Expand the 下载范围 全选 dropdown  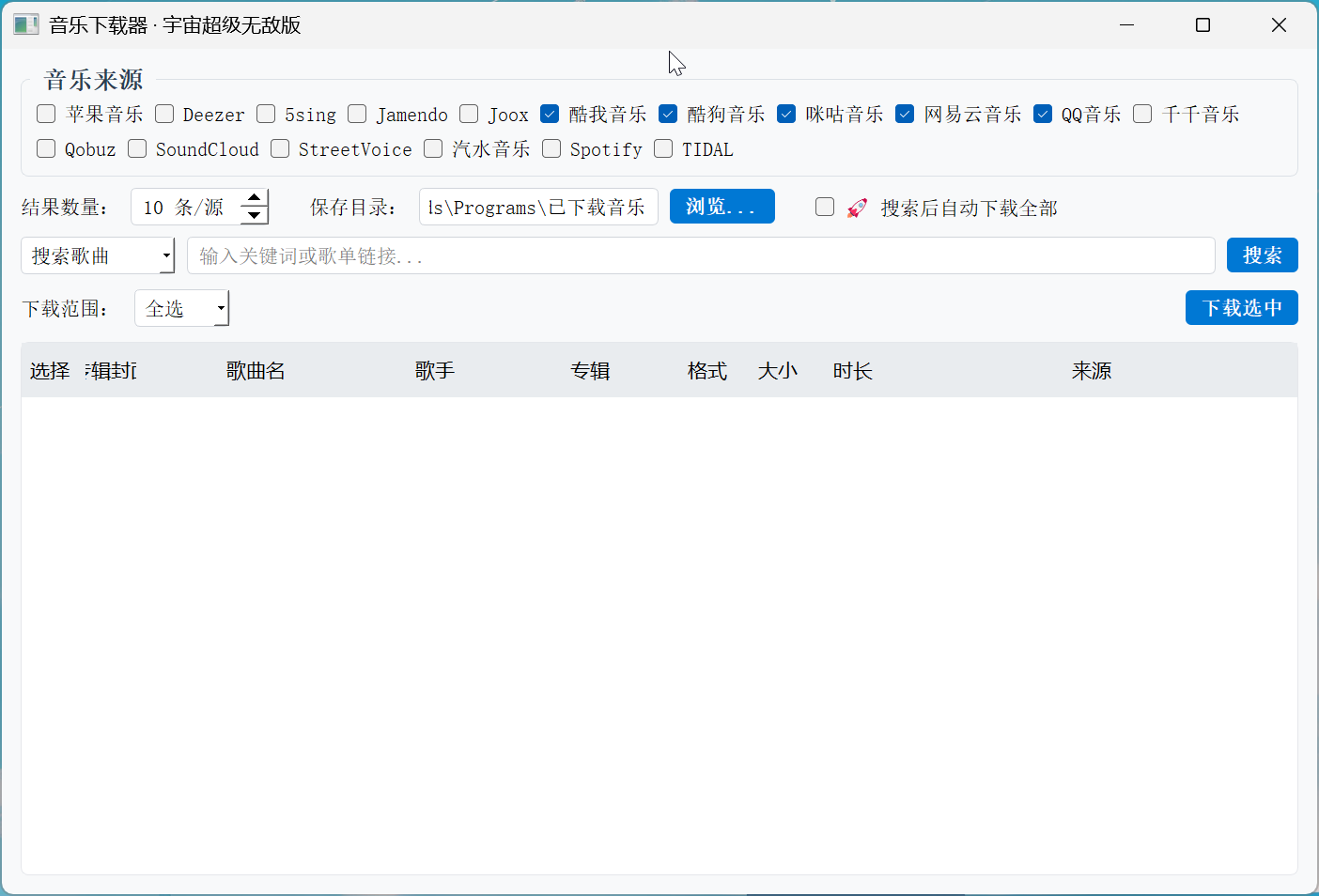pos(182,308)
